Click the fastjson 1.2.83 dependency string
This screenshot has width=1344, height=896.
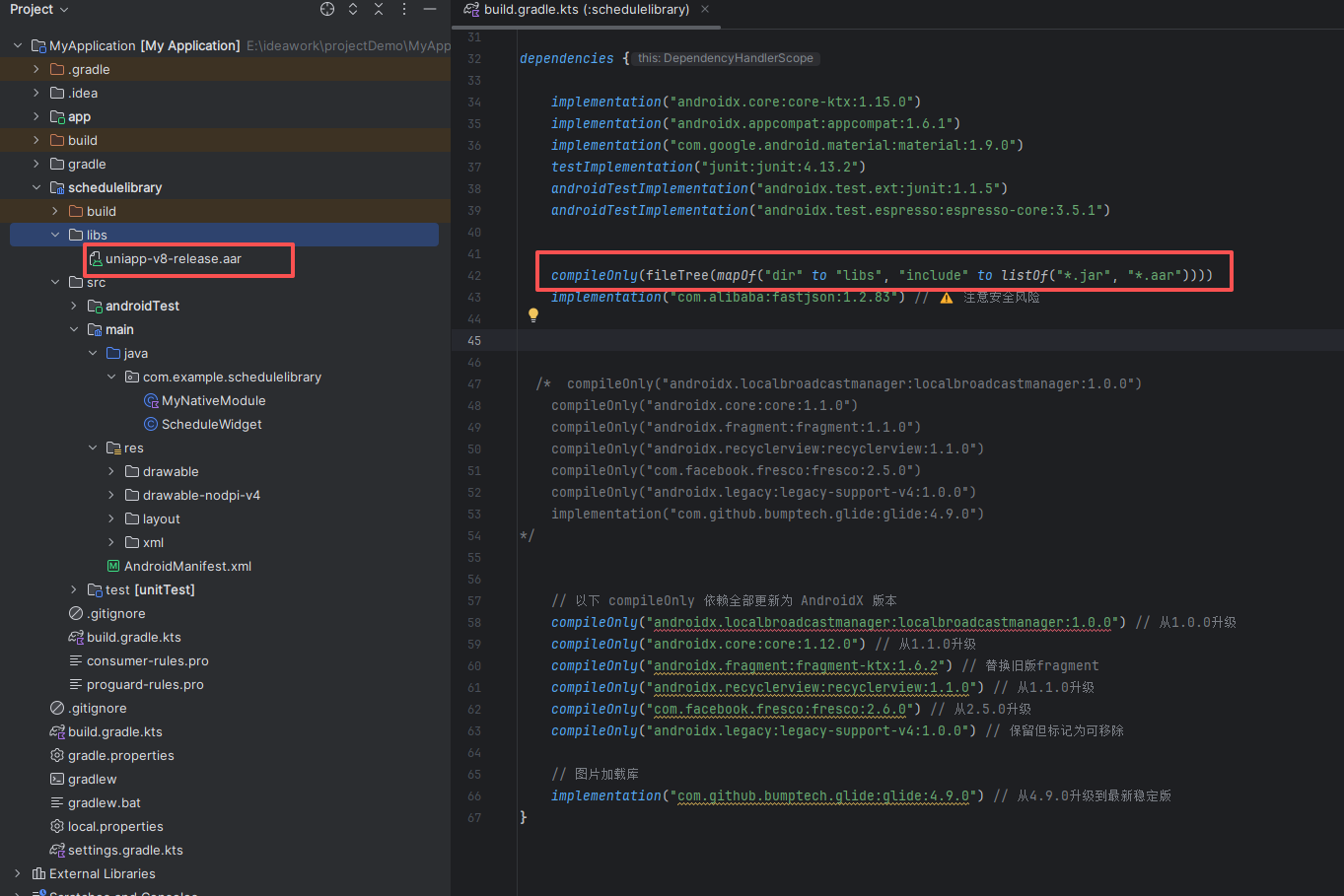pos(783,297)
